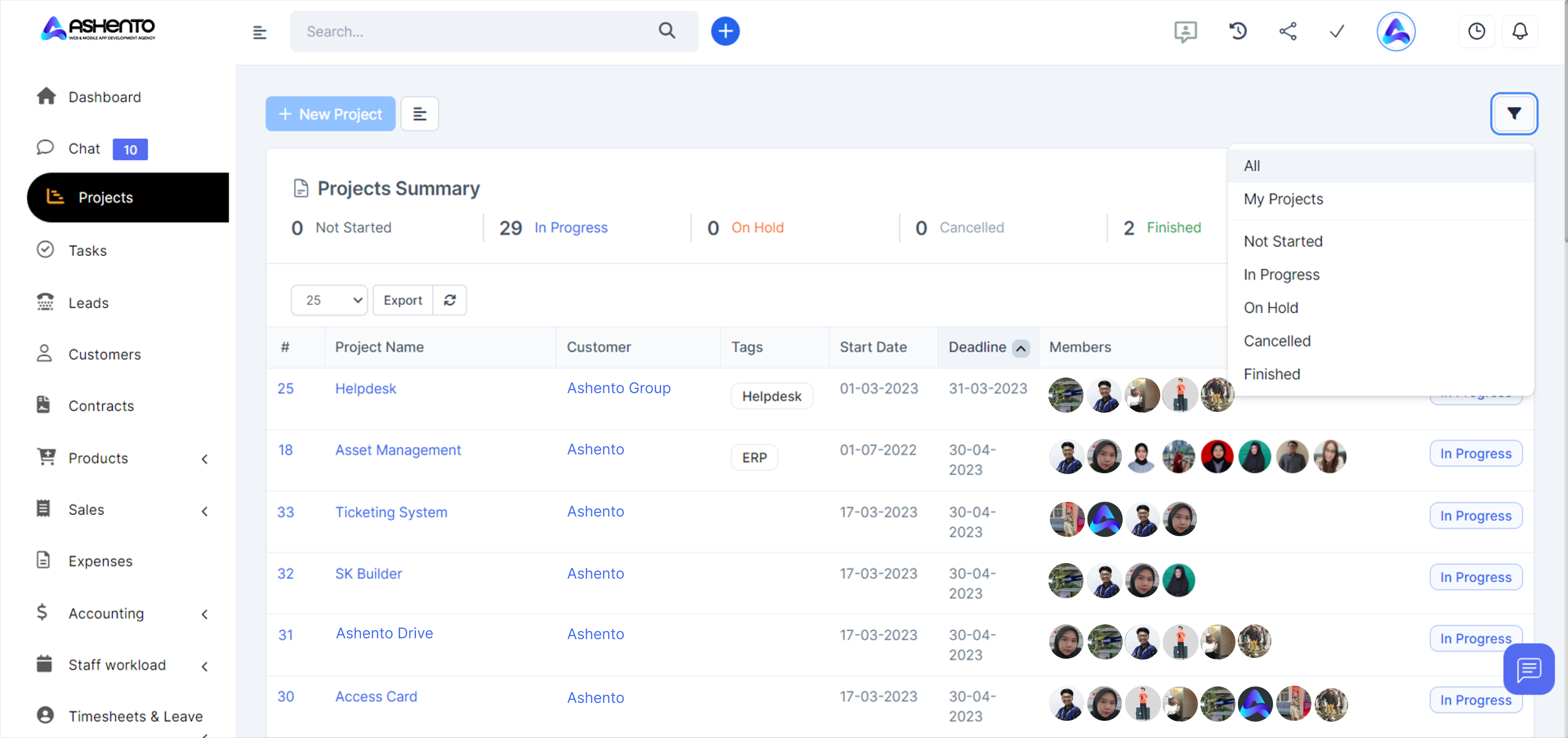This screenshot has width=1568, height=738.
Task: Filter by In Progress in dropdown
Action: [1380, 275]
